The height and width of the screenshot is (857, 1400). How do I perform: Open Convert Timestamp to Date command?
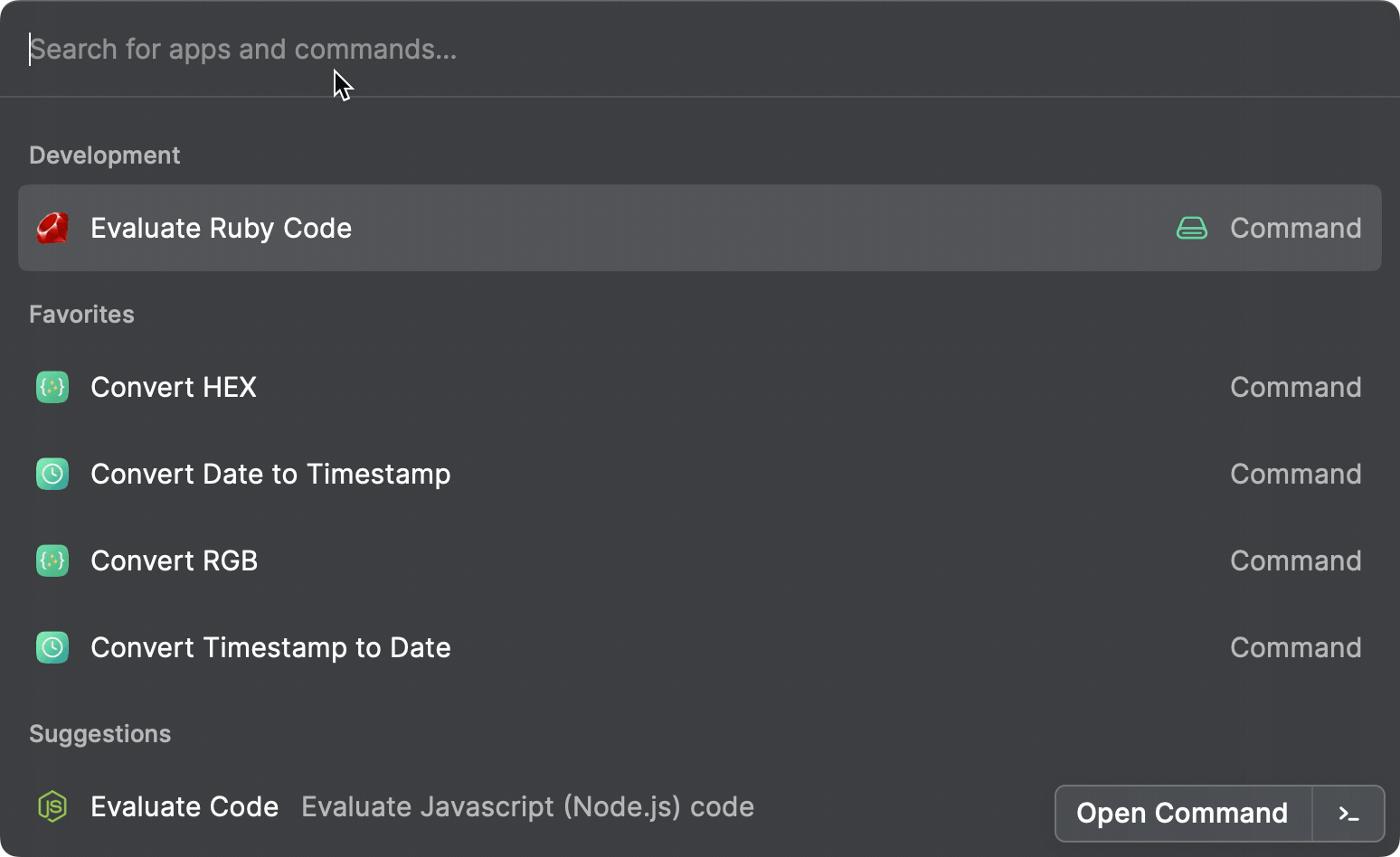270,648
